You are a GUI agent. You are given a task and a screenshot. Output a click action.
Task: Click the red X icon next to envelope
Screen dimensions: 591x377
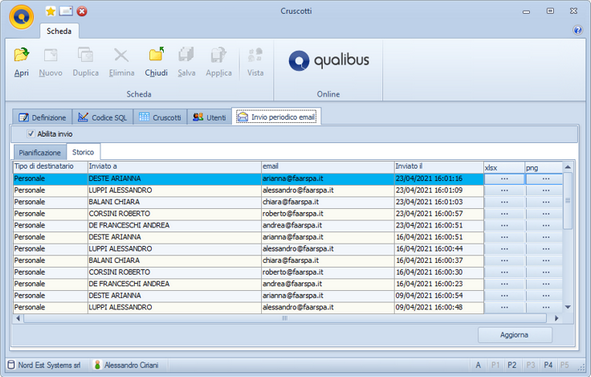click(x=82, y=11)
